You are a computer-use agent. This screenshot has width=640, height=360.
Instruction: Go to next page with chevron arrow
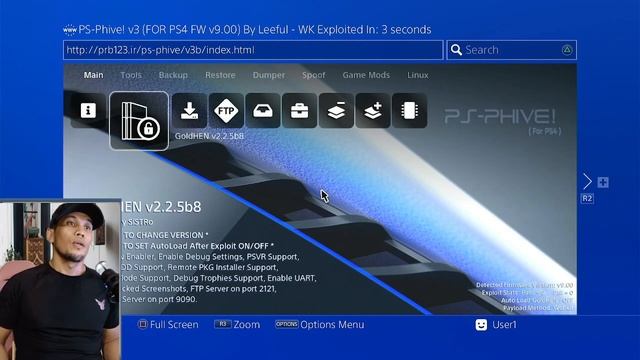[587, 181]
